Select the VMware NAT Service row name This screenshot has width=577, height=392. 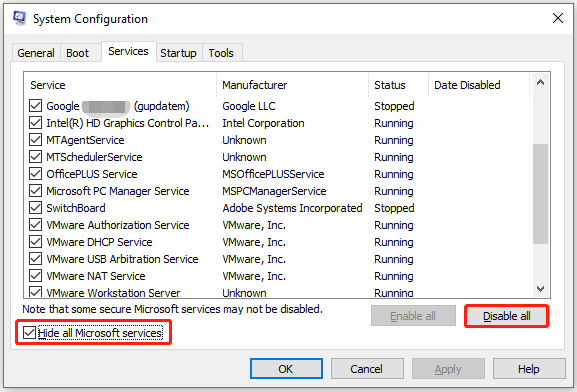click(x=96, y=276)
